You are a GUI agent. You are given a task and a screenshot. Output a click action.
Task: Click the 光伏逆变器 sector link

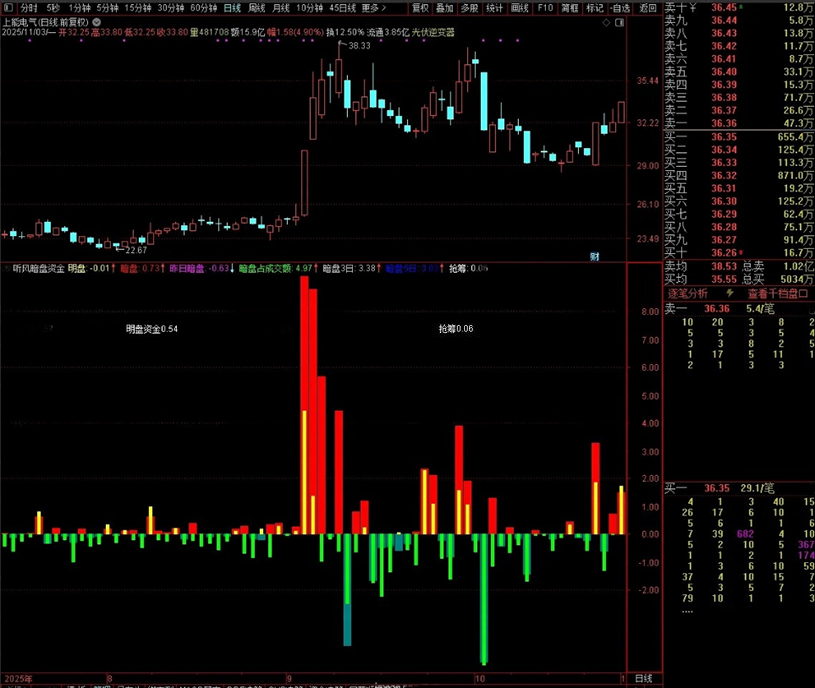pyautogui.click(x=433, y=32)
